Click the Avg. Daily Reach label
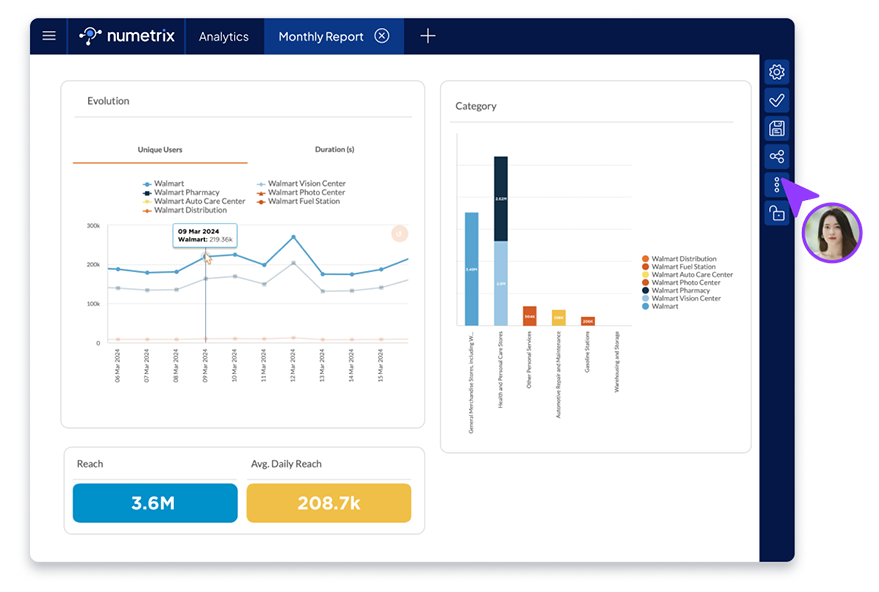The height and width of the screenshot is (592, 879). (286, 464)
